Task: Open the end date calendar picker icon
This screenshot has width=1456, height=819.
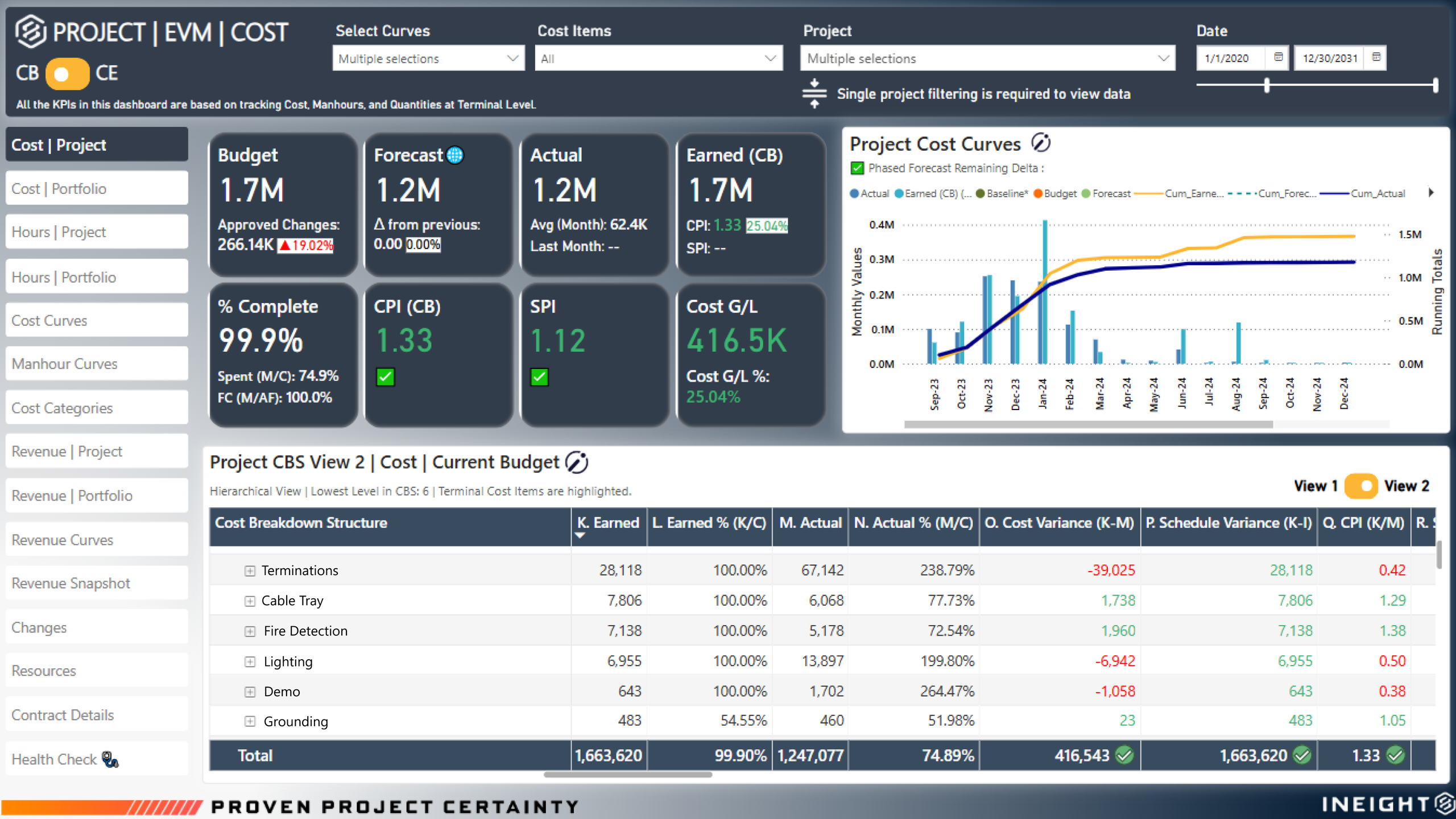Action: (1376, 57)
